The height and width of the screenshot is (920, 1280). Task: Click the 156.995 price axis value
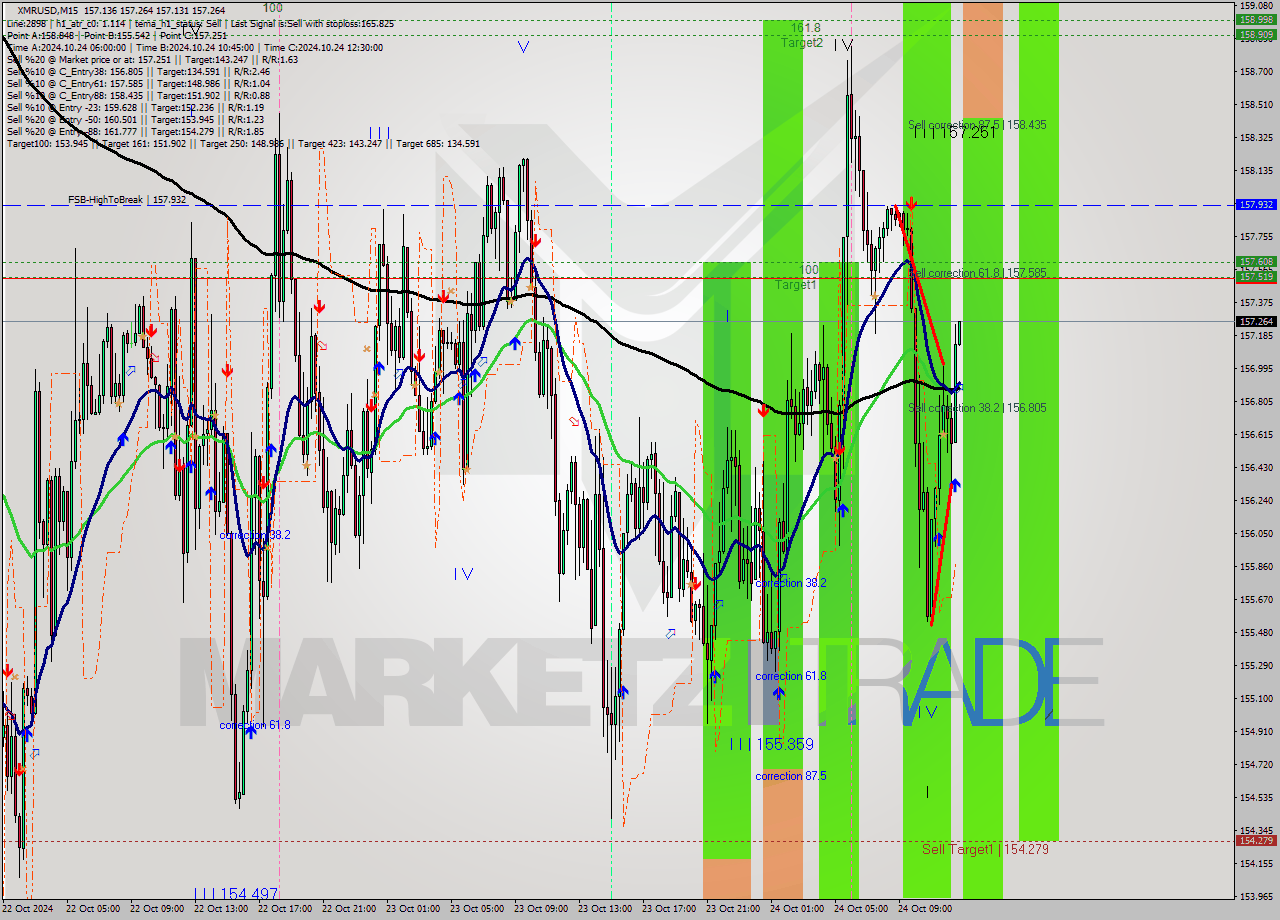coord(1256,368)
